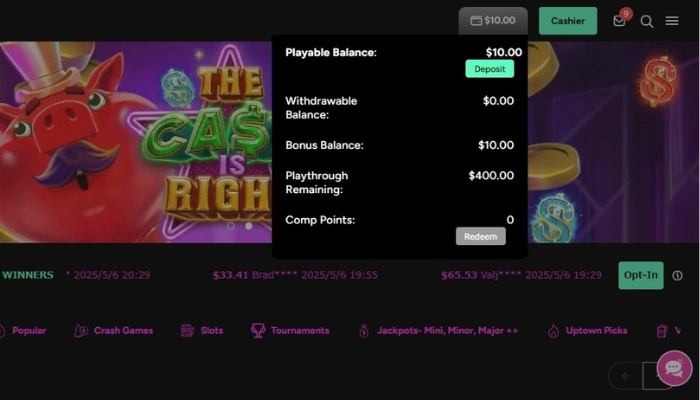Click the Redeem comp points button
The width and height of the screenshot is (700, 400).
(x=480, y=236)
